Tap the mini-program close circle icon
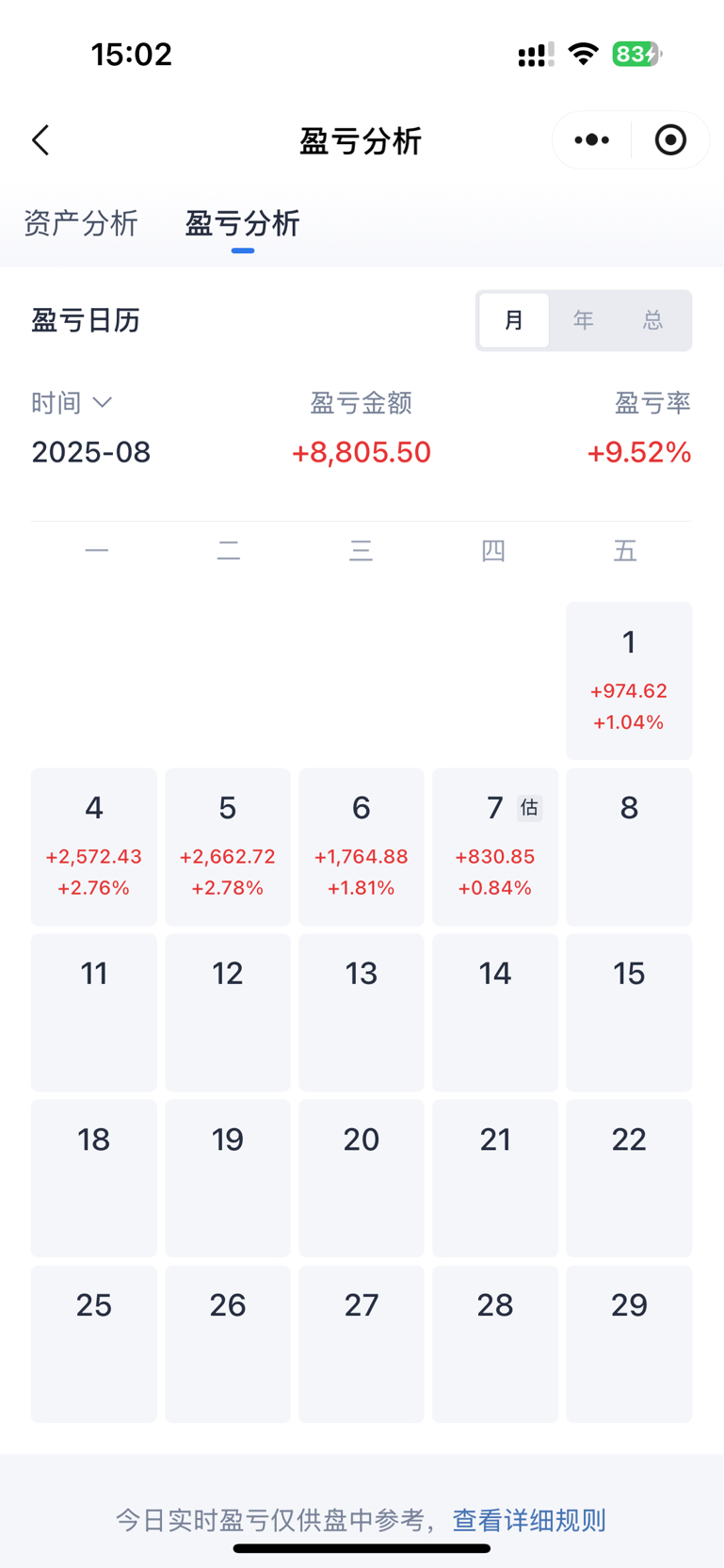Screen dimensions: 724x1568 (x=670, y=140)
